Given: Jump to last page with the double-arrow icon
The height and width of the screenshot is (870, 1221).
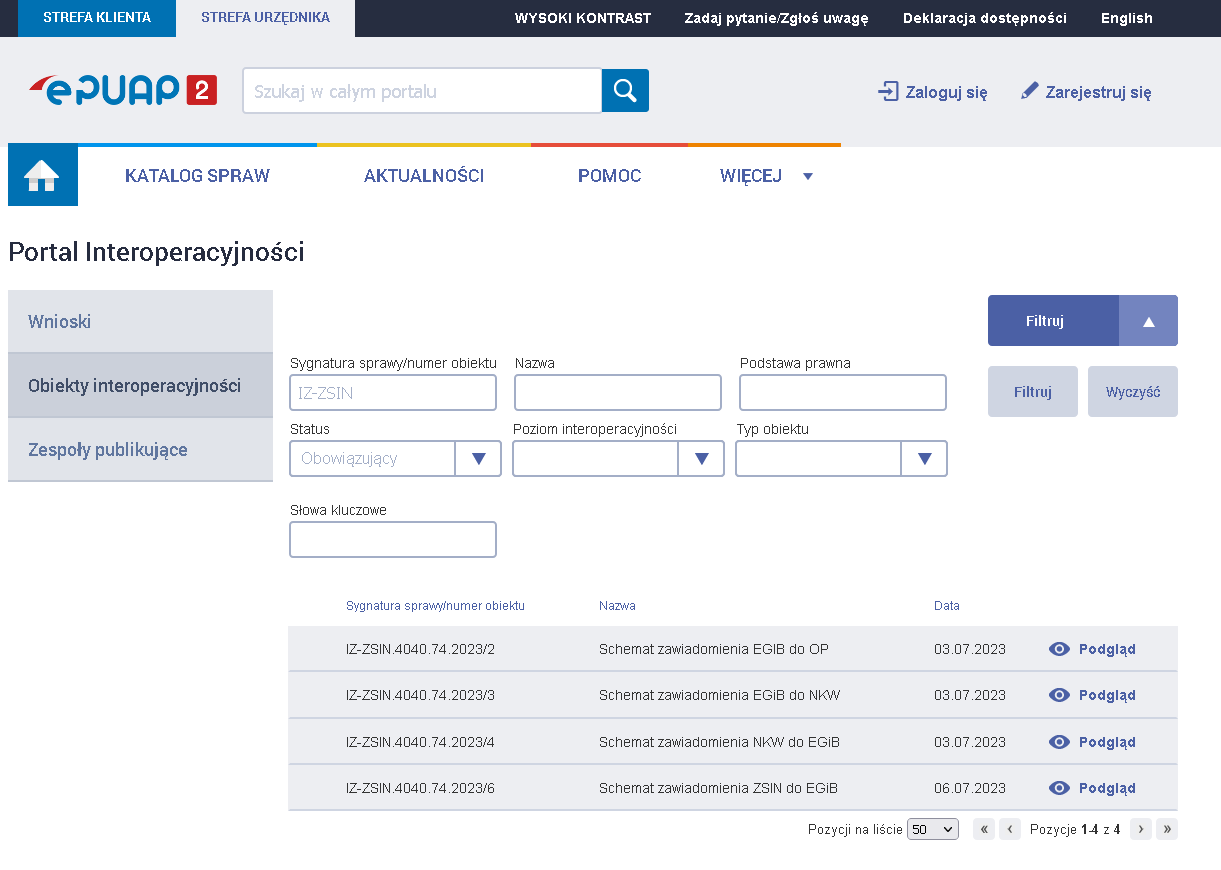Looking at the screenshot, I should [1166, 829].
